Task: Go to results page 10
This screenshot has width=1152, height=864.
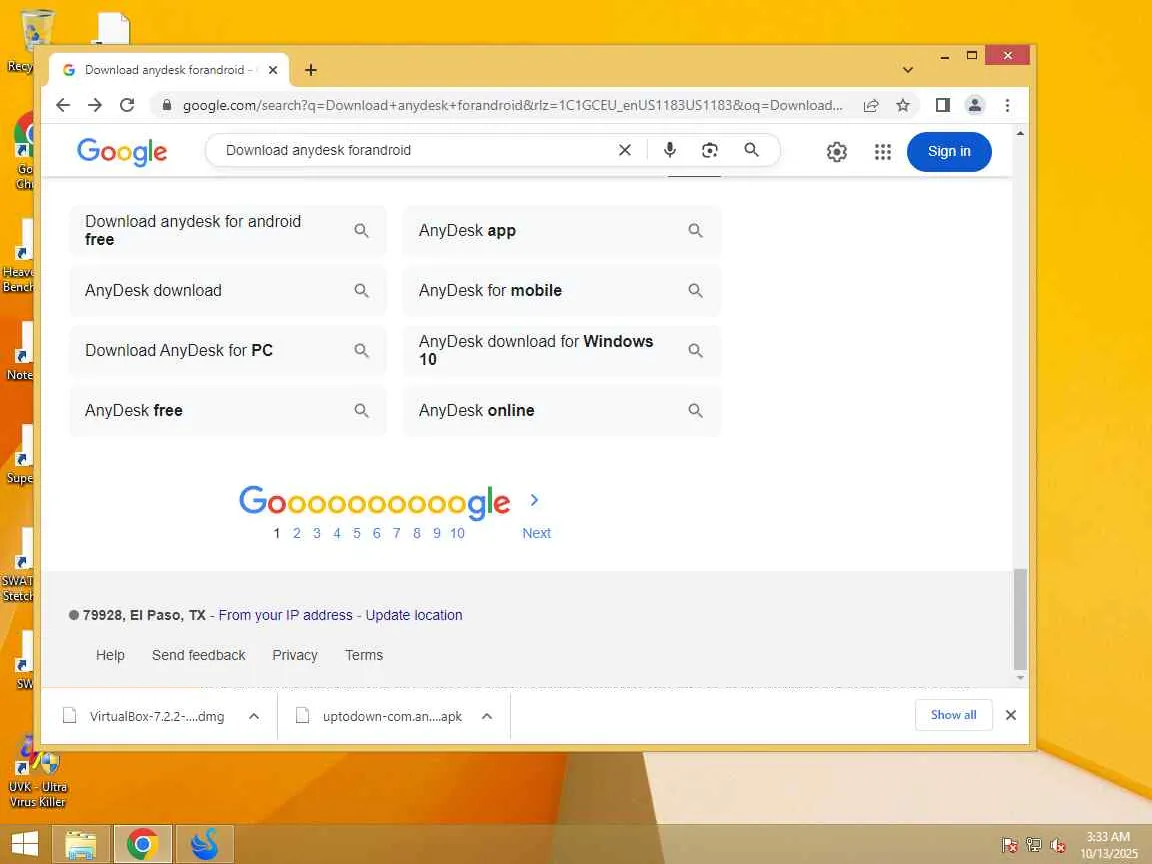Action: tap(457, 533)
